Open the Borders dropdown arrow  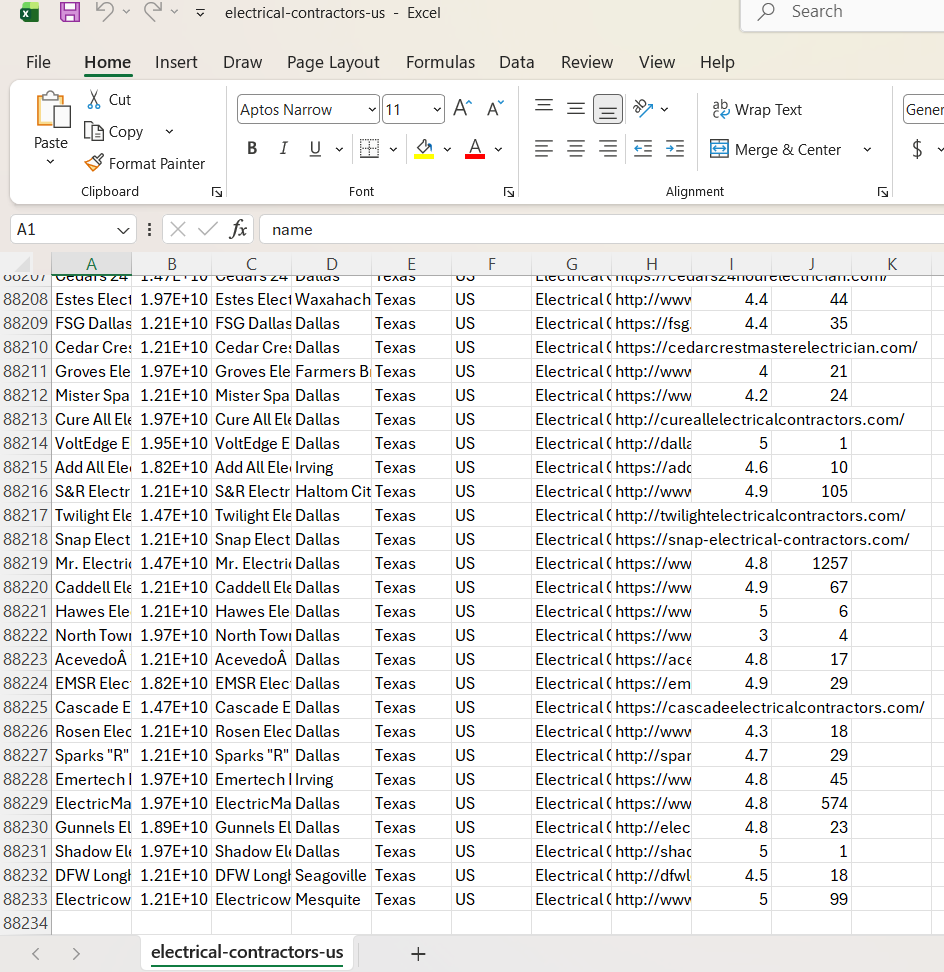pyautogui.click(x=393, y=149)
